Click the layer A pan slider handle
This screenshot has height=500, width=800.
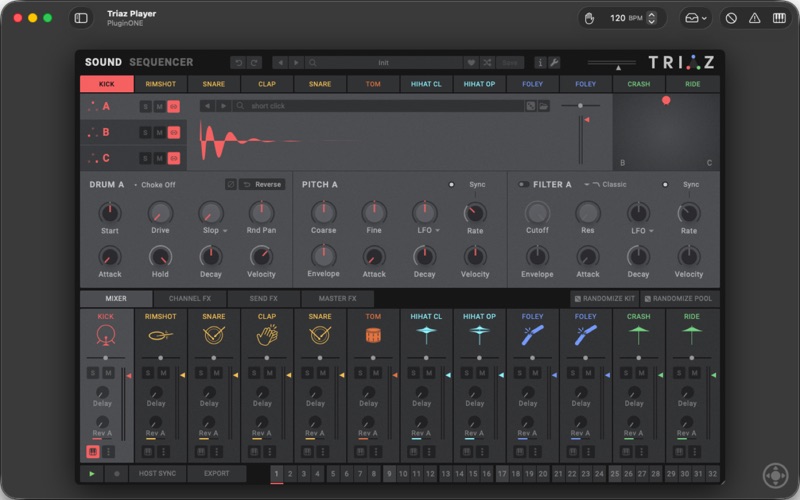point(580,106)
